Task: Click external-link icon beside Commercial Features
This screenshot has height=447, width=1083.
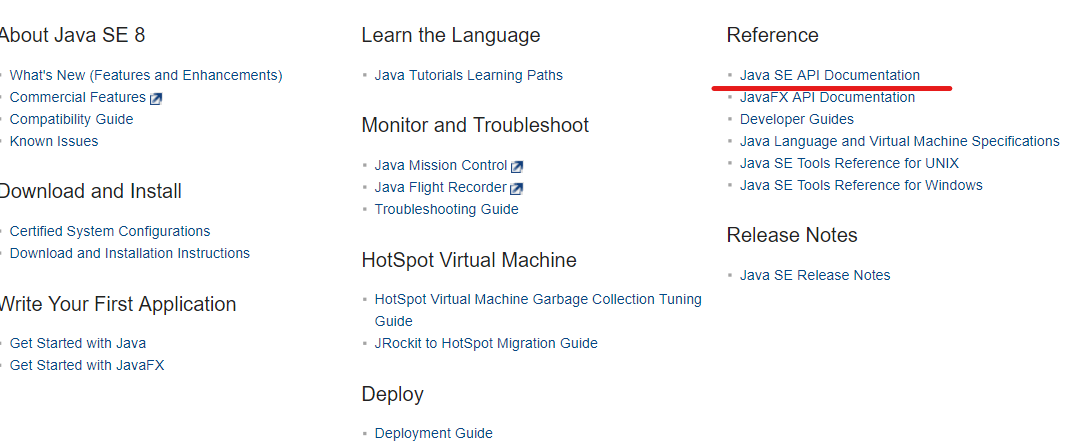Action: point(155,99)
